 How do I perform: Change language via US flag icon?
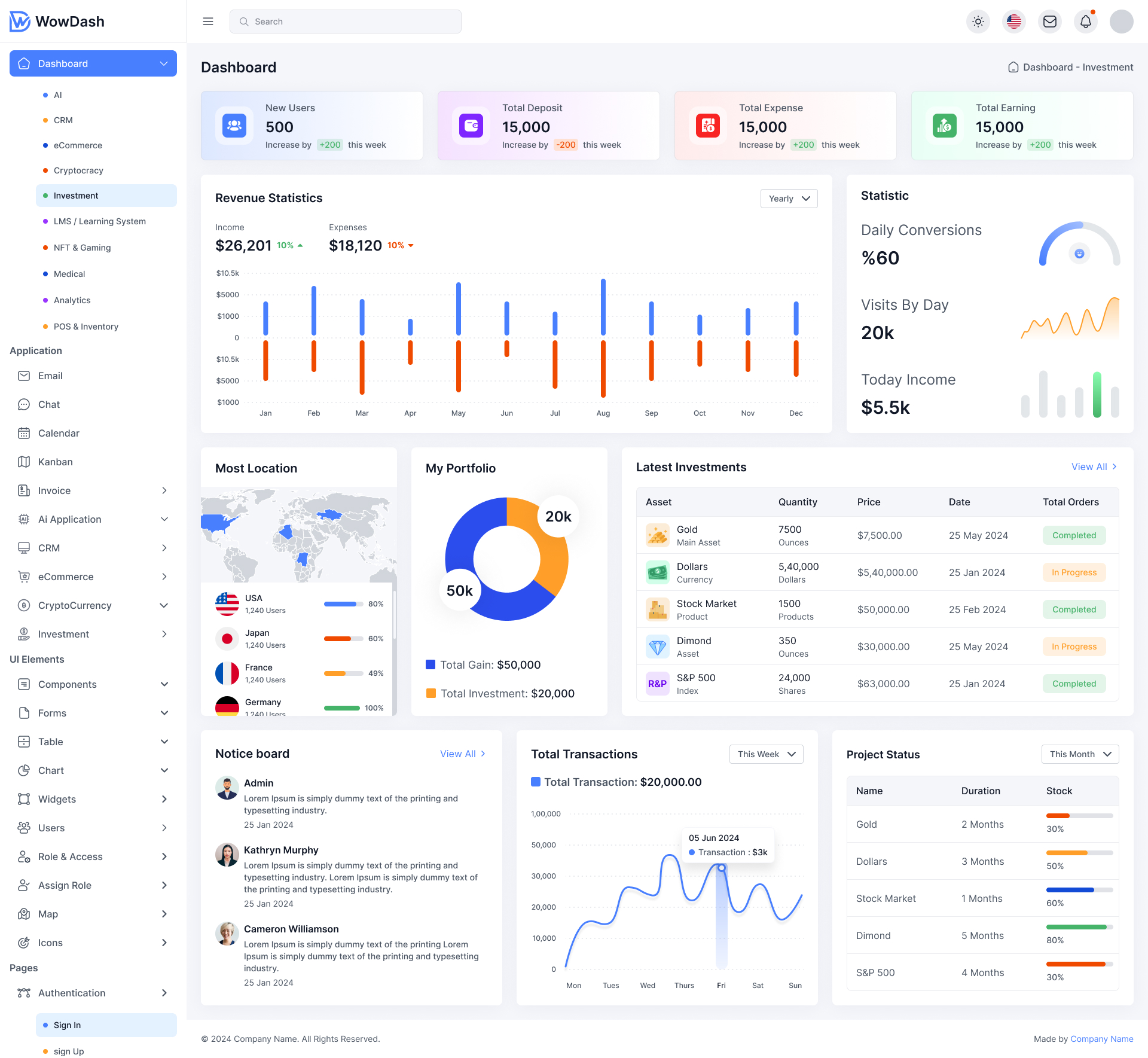(1014, 21)
